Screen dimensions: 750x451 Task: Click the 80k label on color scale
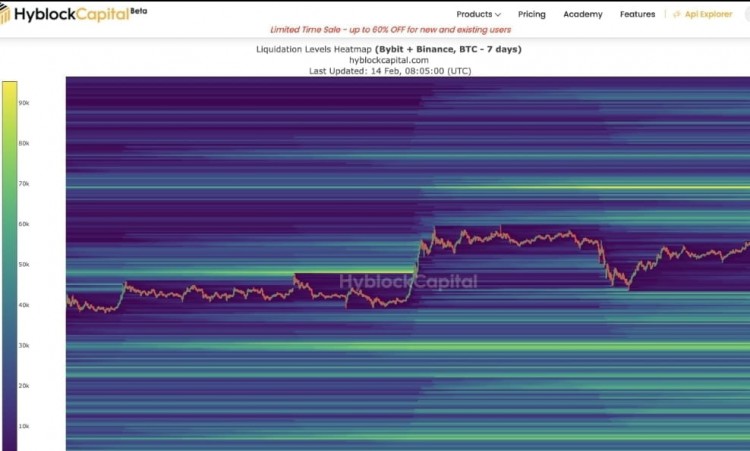point(24,143)
